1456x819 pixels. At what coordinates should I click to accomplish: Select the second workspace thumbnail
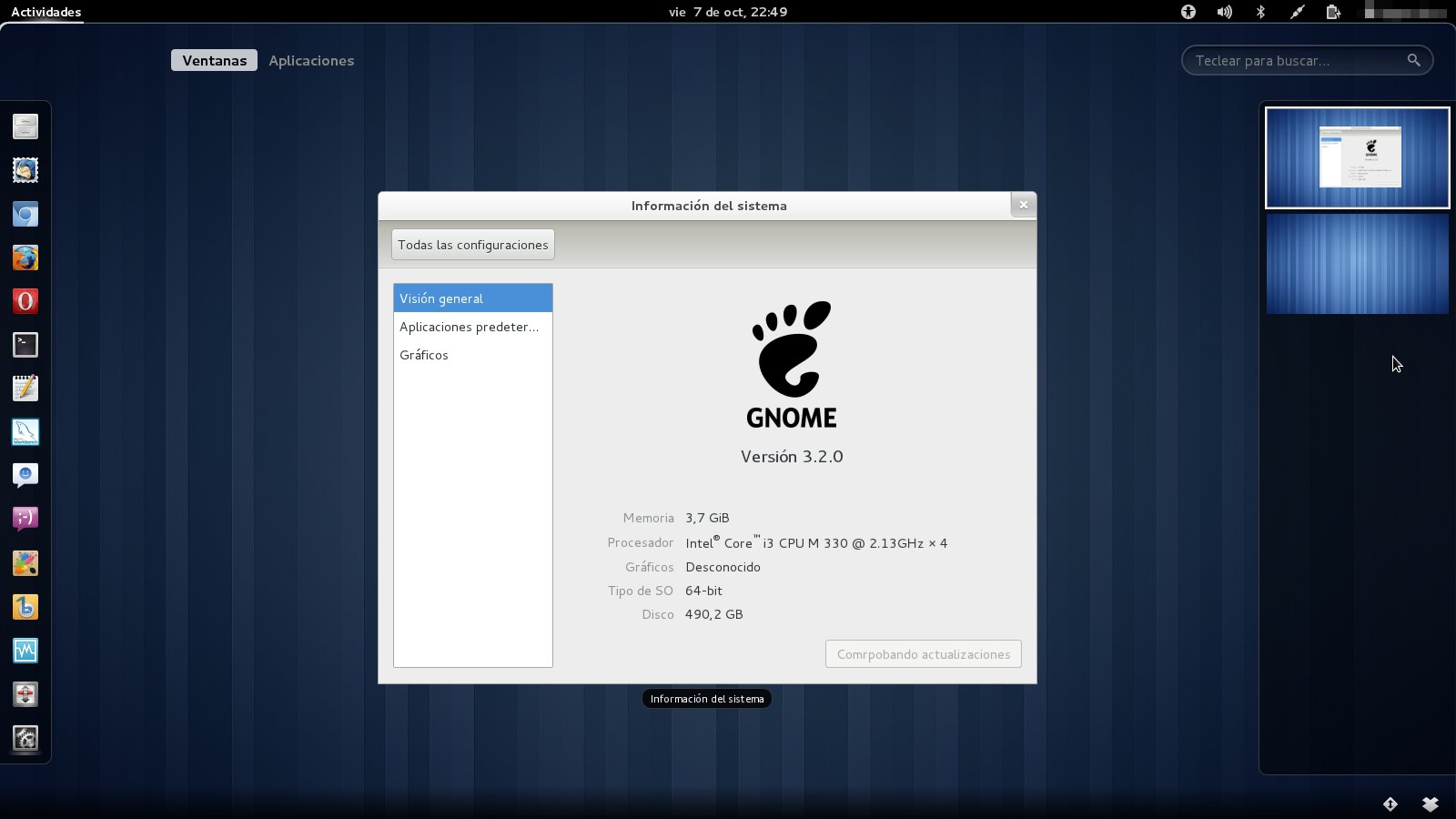pos(1357,264)
